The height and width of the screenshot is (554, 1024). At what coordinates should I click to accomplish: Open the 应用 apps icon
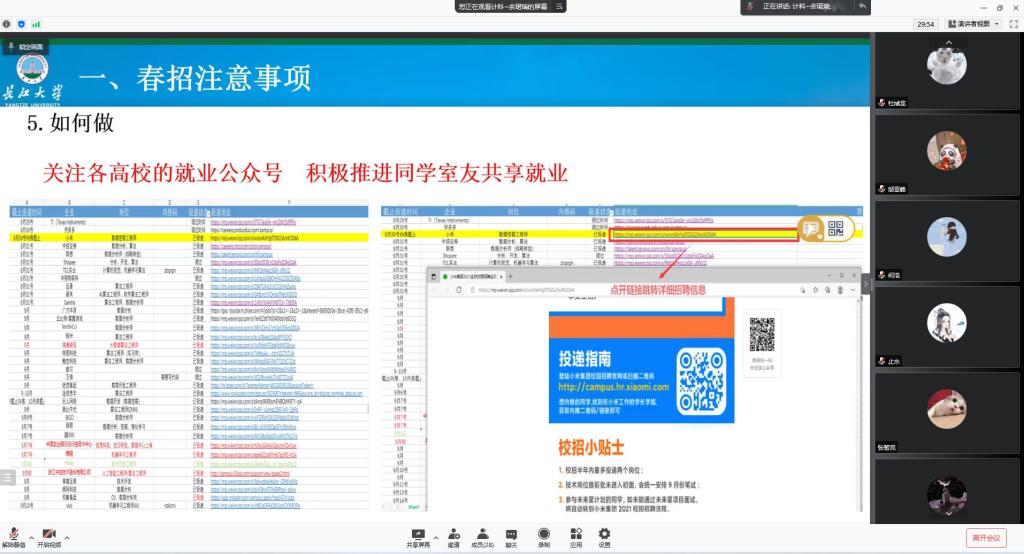click(x=576, y=534)
